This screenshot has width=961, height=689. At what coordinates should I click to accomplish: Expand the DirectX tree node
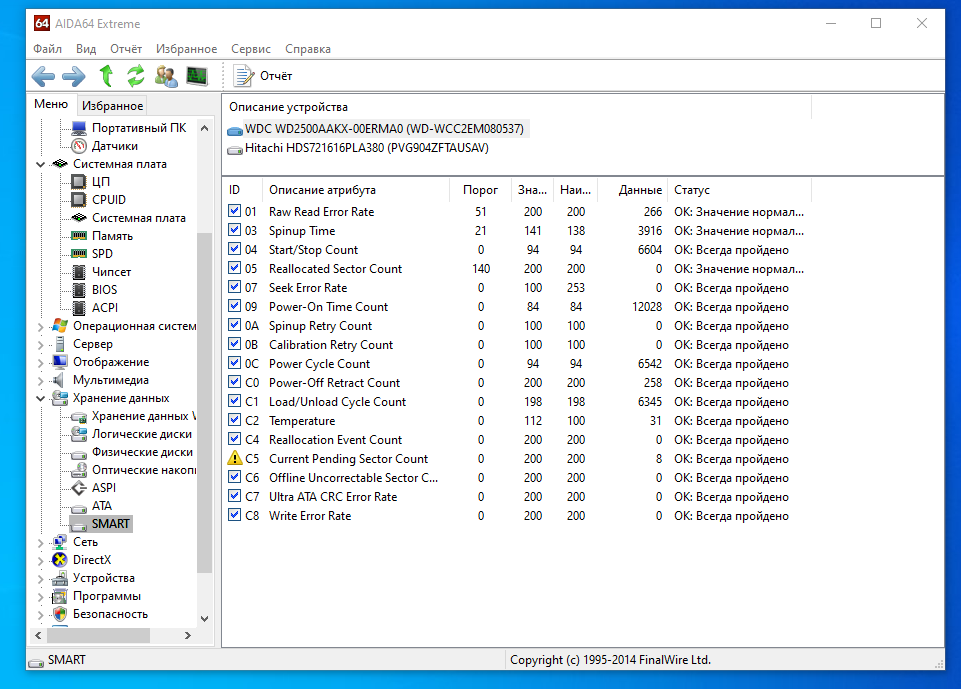(x=41, y=560)
